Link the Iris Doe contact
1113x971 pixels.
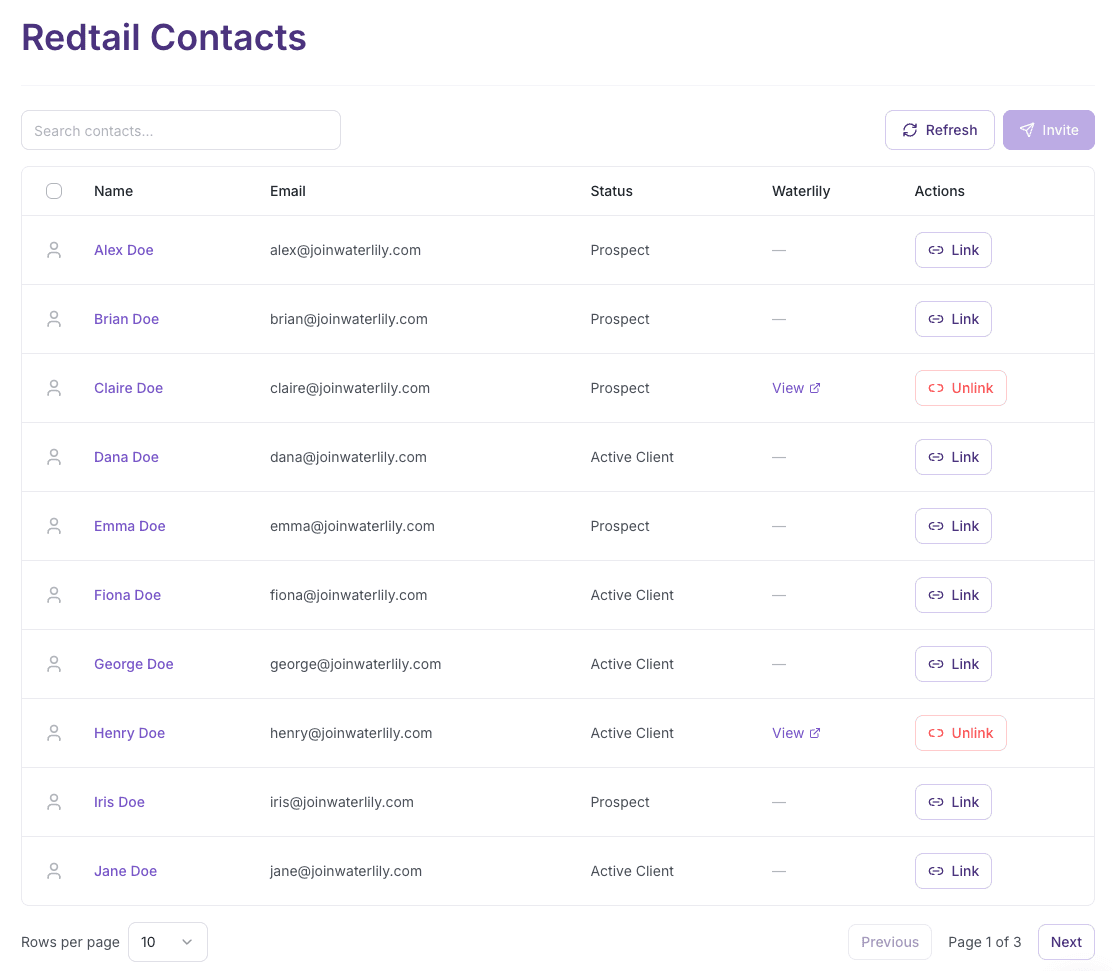[953, 801]
